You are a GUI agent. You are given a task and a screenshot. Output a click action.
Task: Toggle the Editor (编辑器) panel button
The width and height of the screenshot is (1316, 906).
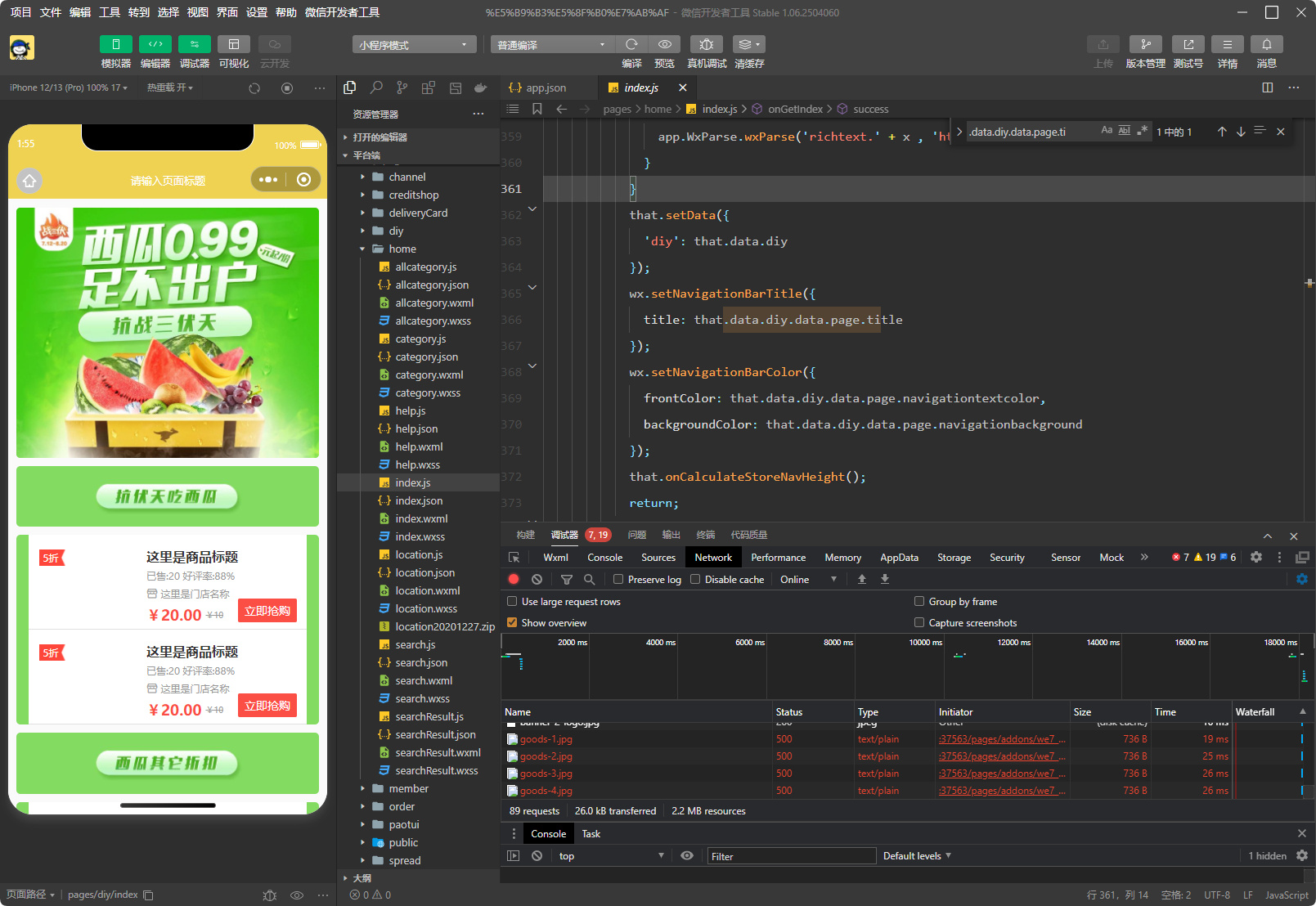tap(155, 45)
